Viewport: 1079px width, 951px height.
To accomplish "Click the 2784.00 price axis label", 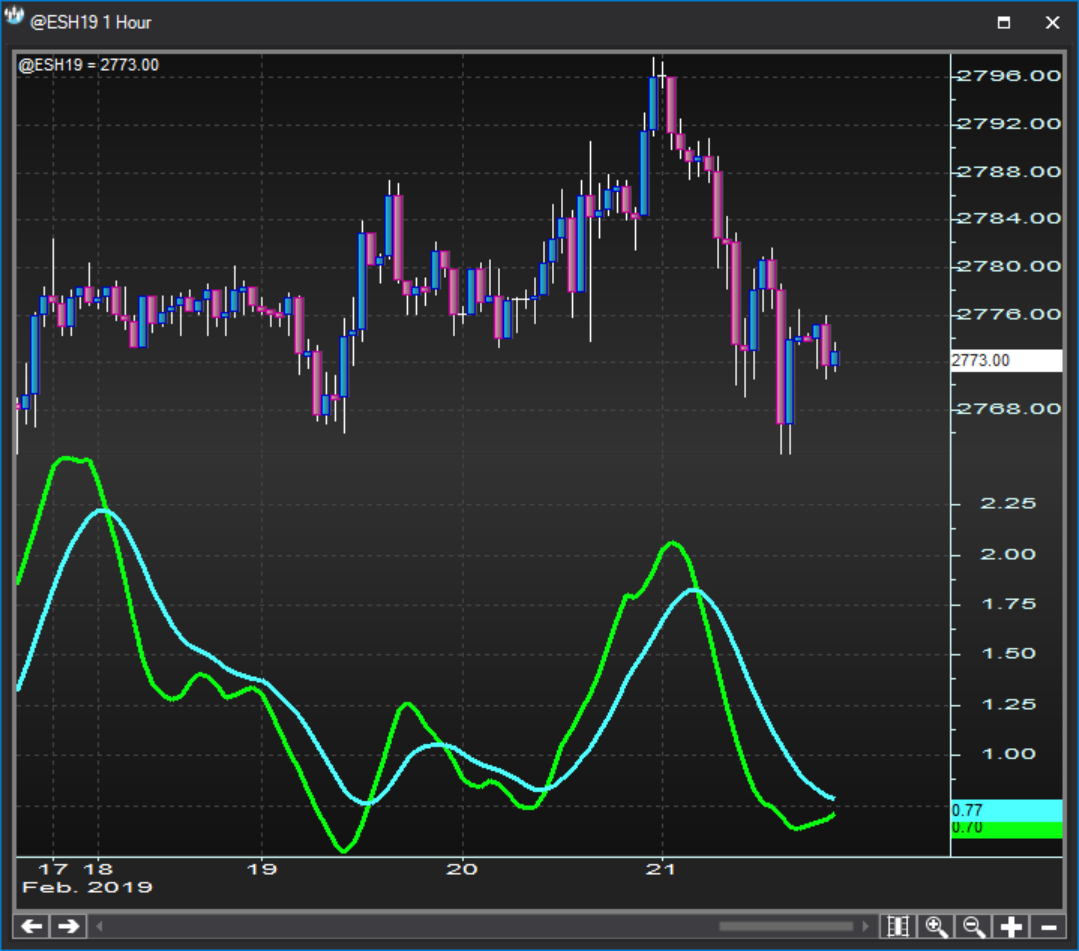I will (1009, 218).
